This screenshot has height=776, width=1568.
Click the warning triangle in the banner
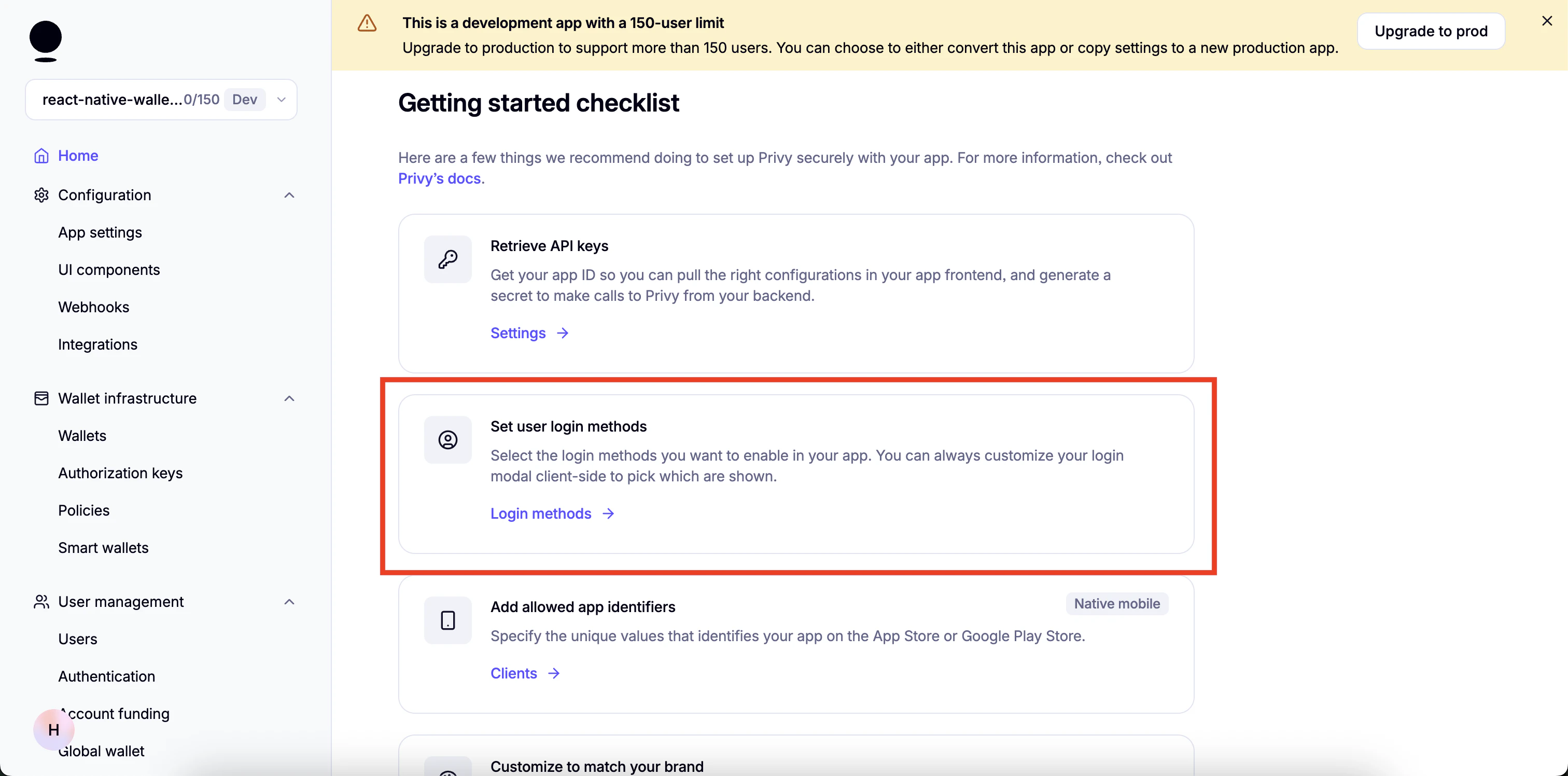(x=367, y=22)
